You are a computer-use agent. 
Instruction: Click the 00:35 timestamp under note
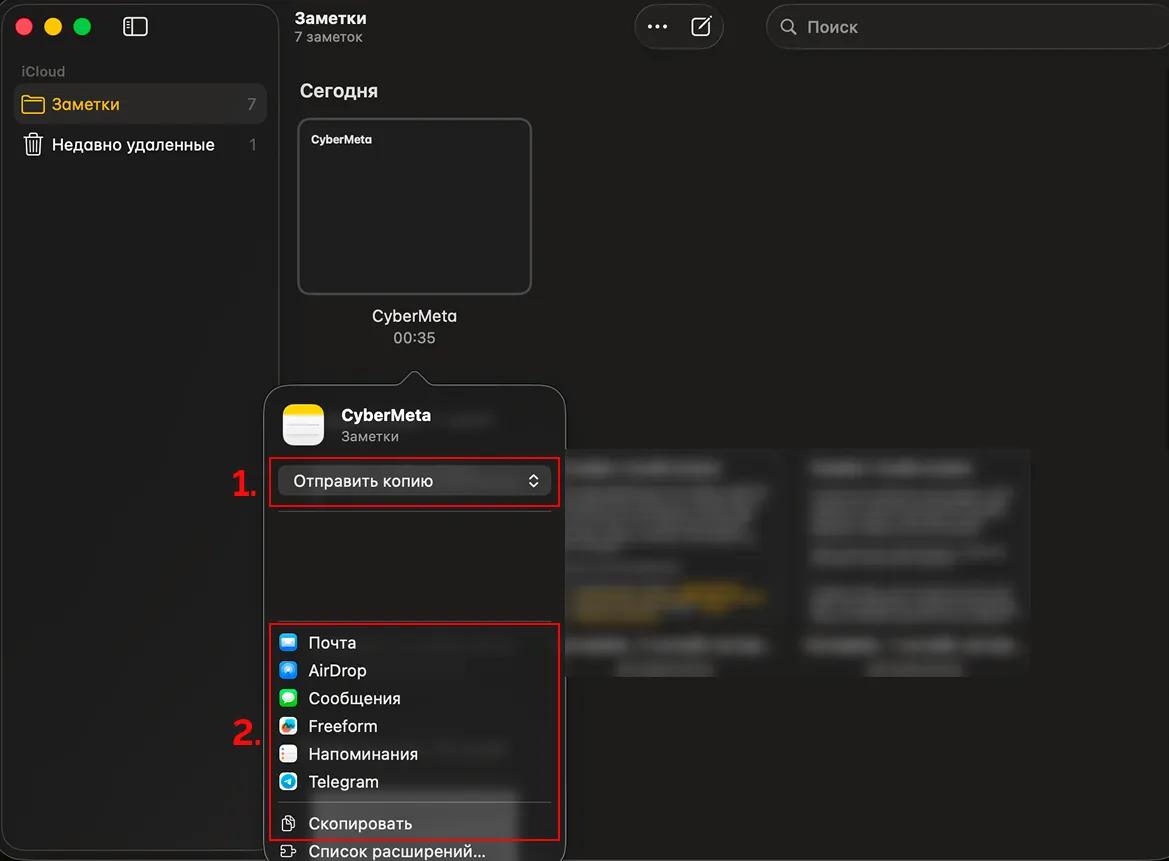click(x=415, y=338)
